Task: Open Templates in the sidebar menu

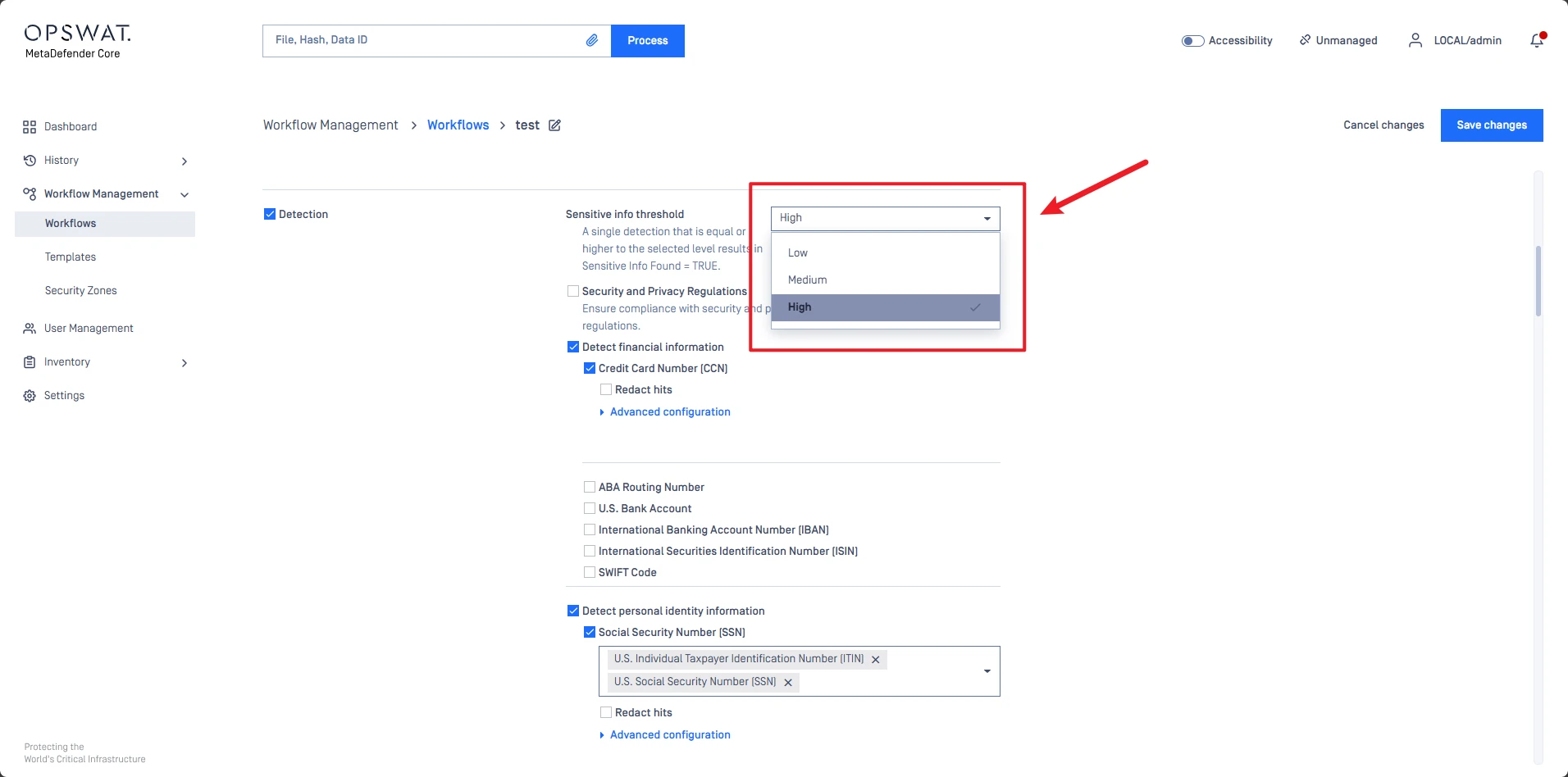Action: (71, 257)
